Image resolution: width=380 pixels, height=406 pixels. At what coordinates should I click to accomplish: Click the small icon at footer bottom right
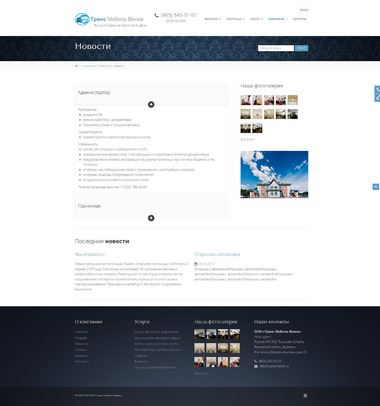click(305, 396)
